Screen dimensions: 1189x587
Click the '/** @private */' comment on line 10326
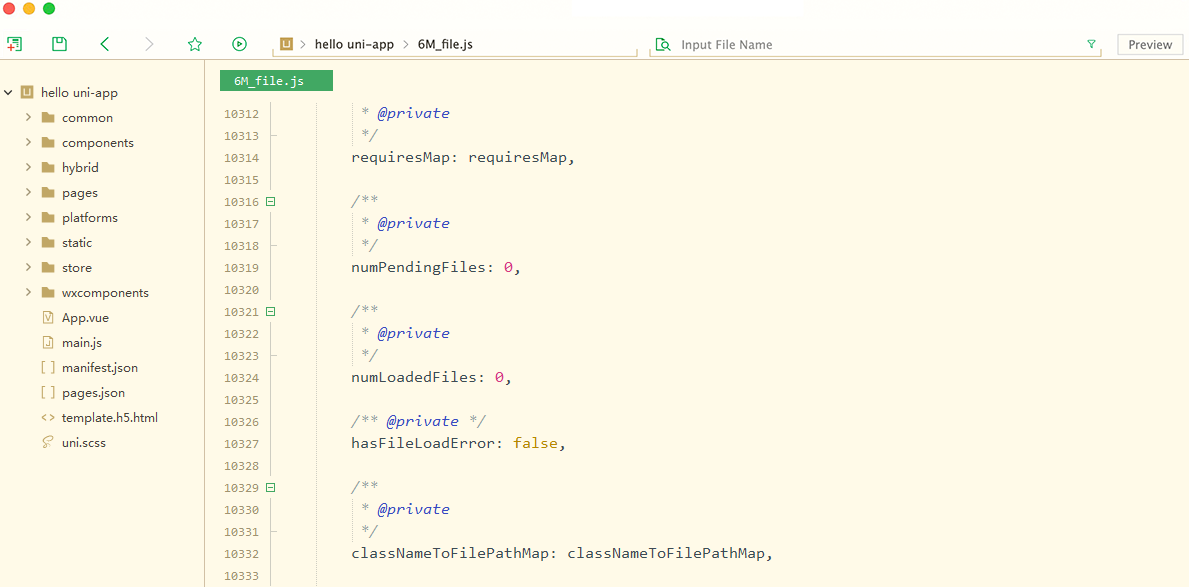tap(418, 422)
